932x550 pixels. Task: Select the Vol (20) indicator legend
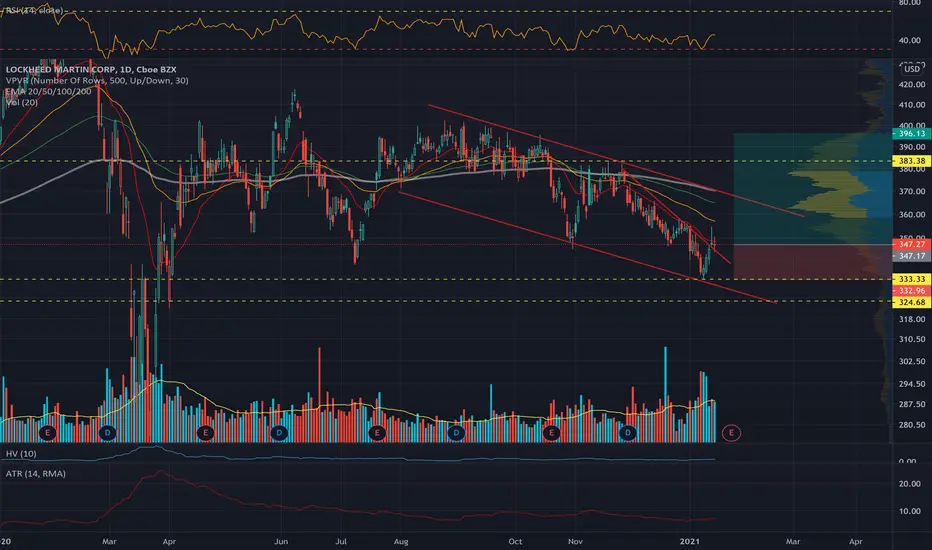[x=22, y=102]
